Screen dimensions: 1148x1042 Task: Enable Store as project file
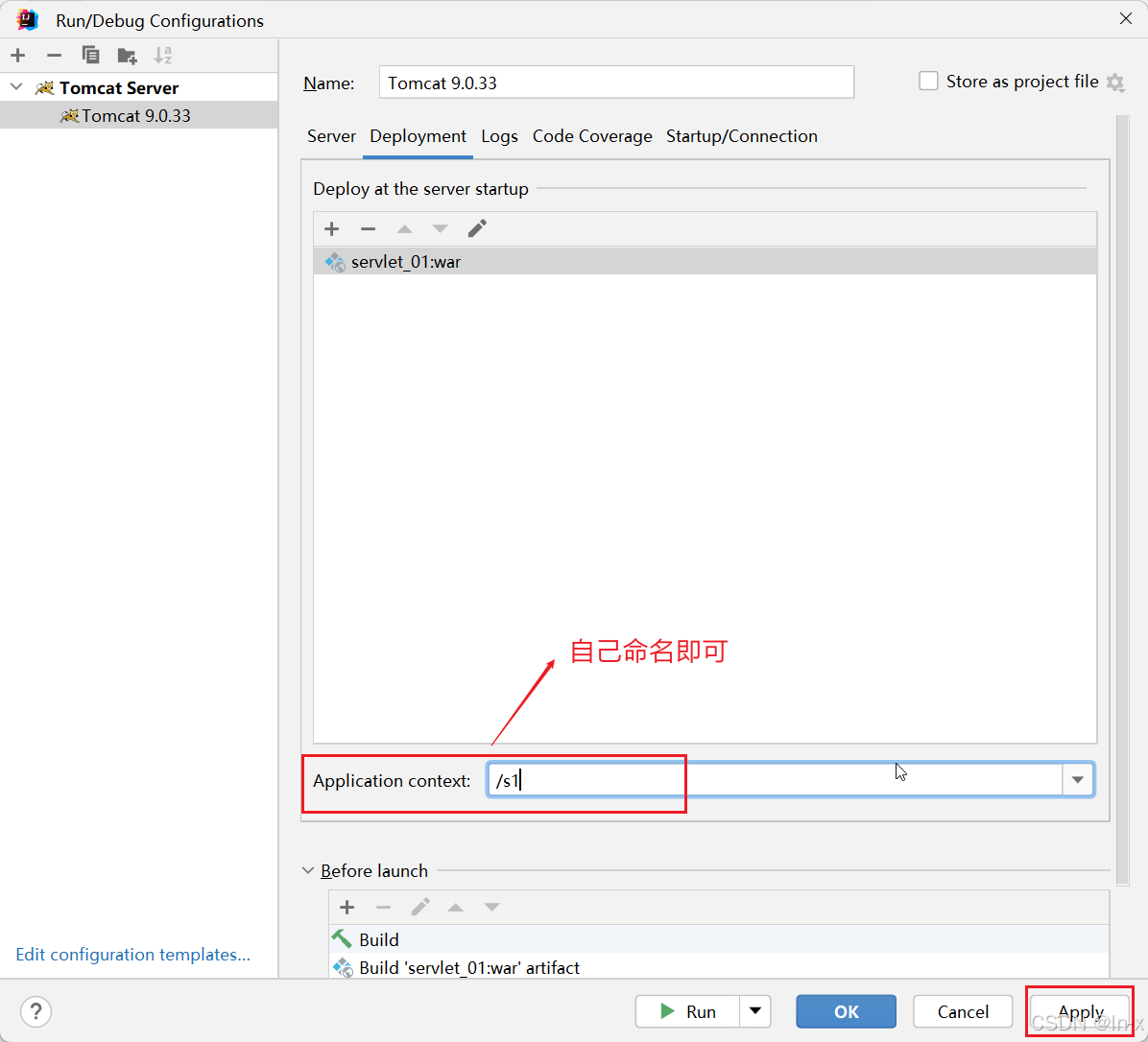928,82
